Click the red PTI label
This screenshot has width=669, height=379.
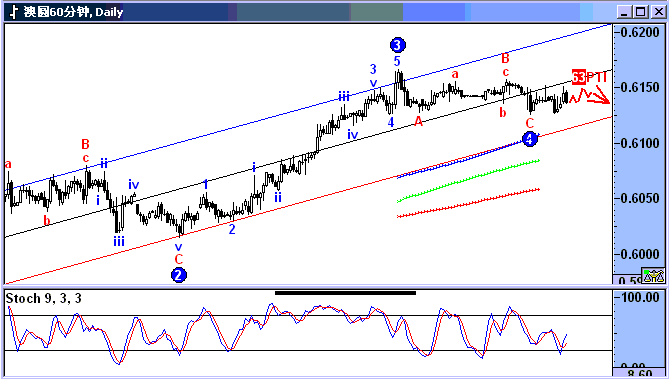[596, 78]
